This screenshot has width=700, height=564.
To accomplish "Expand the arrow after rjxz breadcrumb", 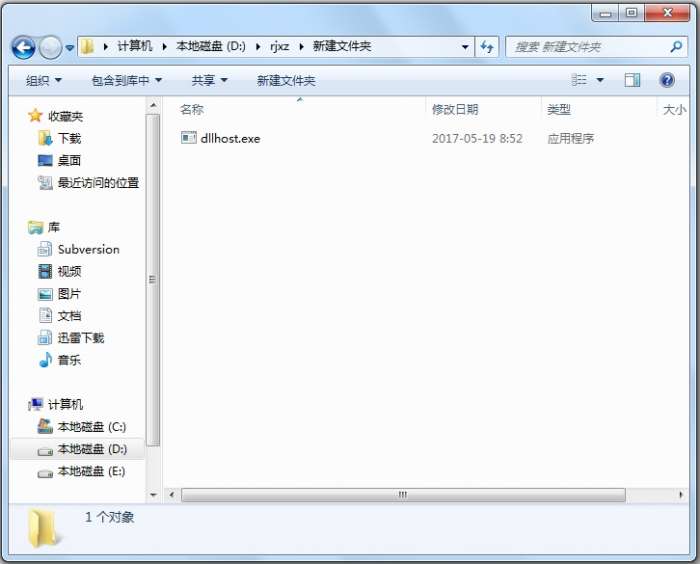I will [301, 46].
